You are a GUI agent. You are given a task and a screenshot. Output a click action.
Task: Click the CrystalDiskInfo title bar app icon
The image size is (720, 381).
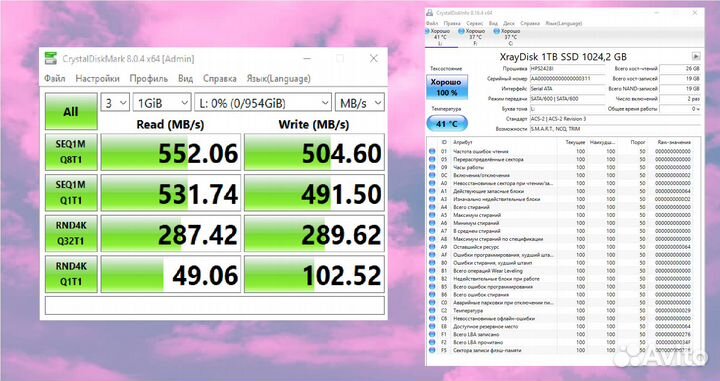pyautogui.click(x=429, y=12)
